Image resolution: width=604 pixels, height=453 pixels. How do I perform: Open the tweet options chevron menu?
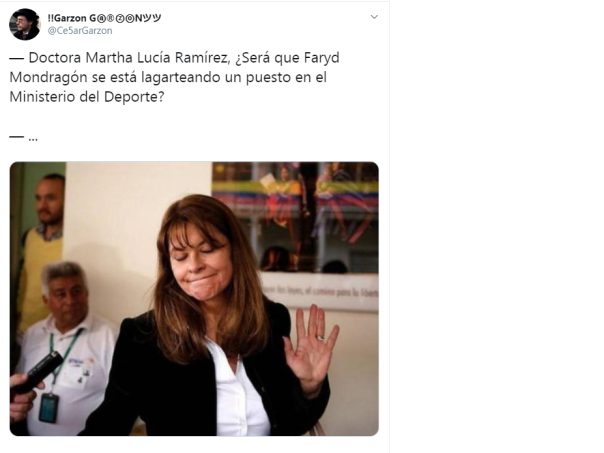[374, 17]
